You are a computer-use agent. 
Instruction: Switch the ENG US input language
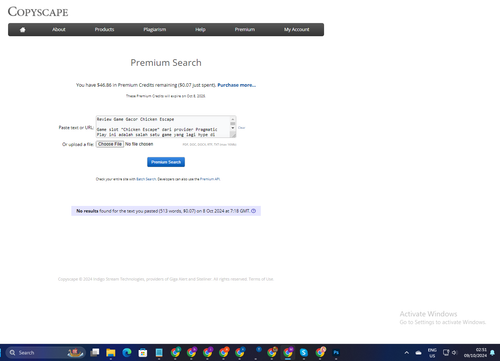(432, 353)
